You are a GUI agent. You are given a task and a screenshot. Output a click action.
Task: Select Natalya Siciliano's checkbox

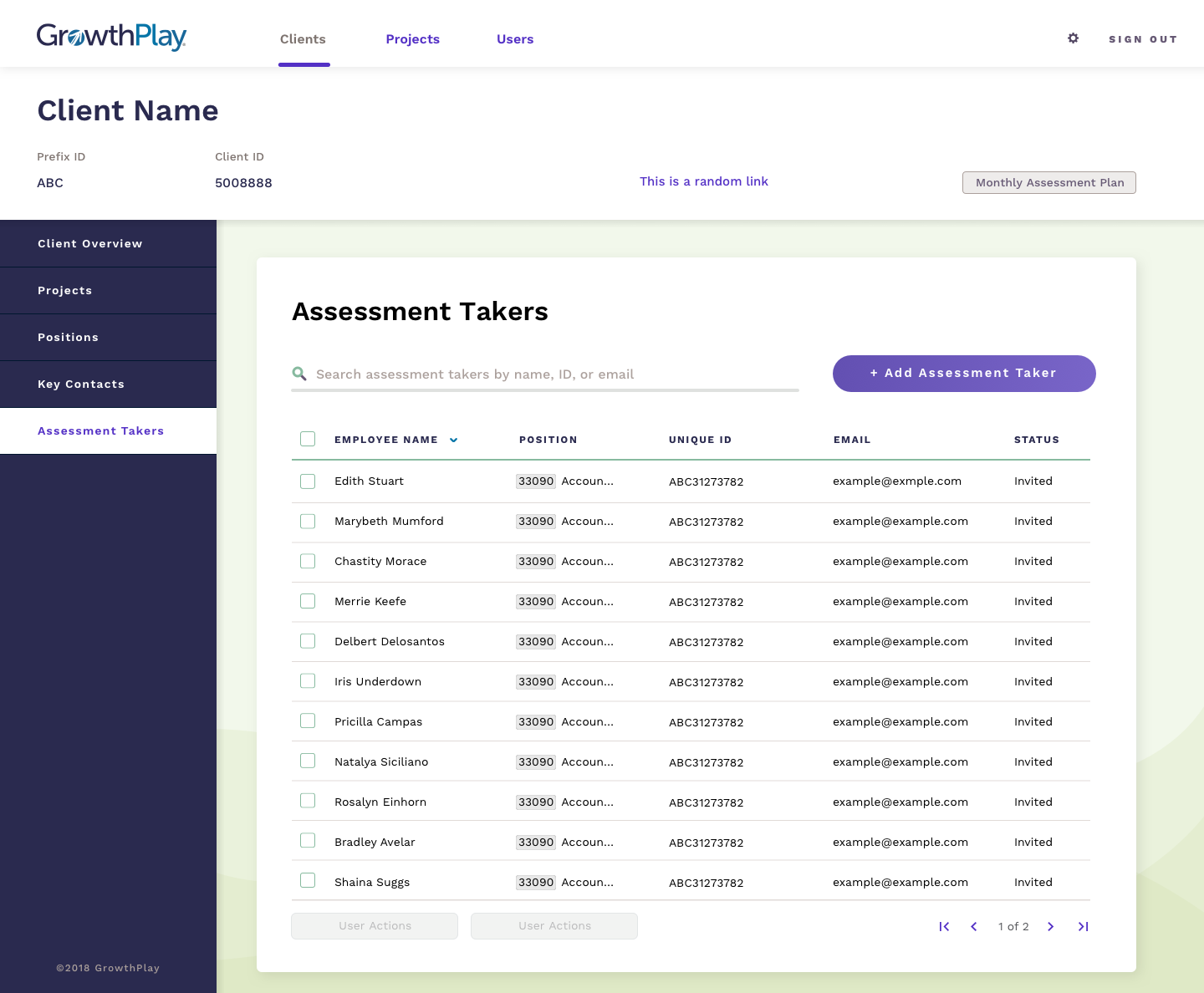308,761
